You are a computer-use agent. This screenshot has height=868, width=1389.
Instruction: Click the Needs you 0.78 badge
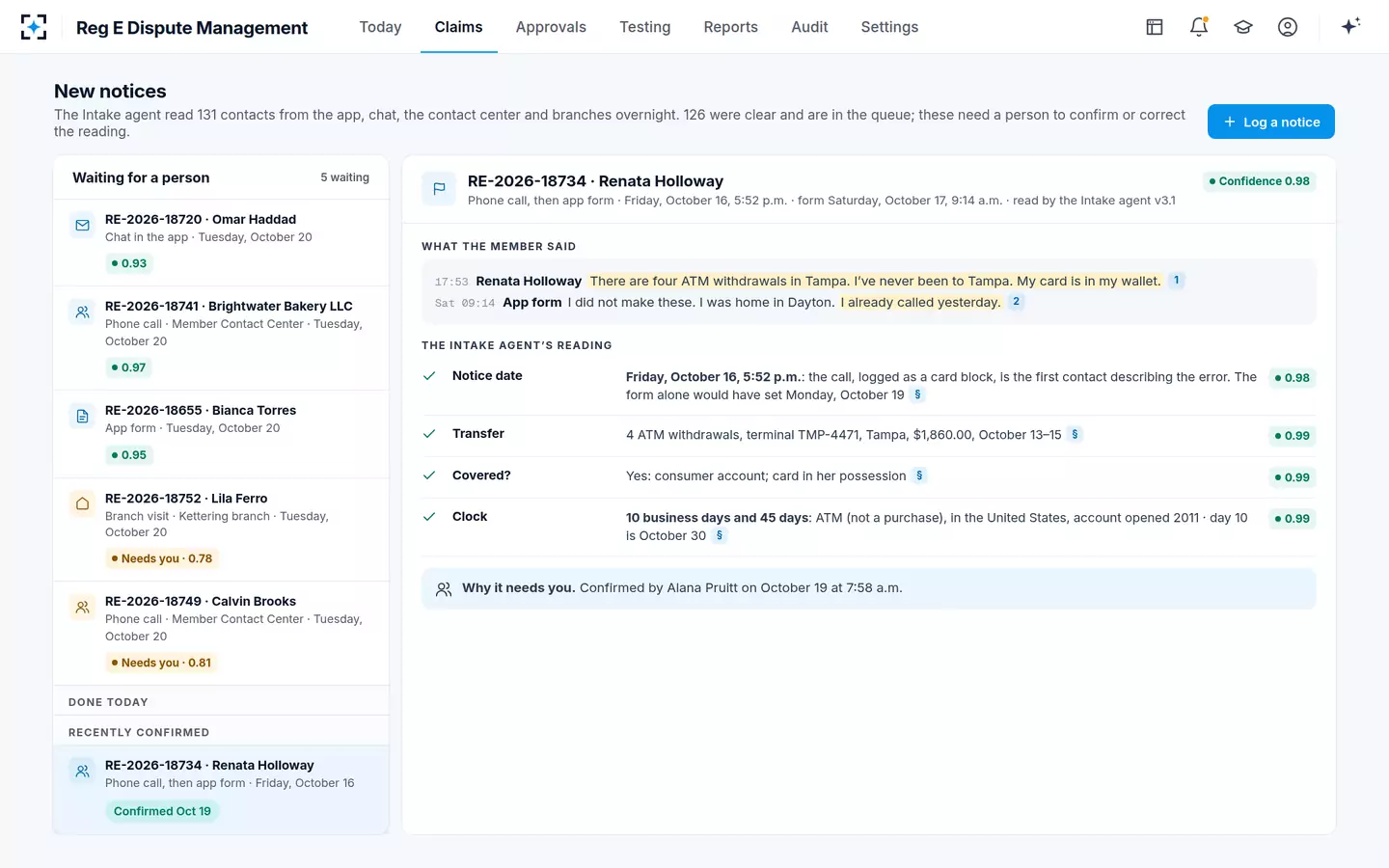point(162,558)
